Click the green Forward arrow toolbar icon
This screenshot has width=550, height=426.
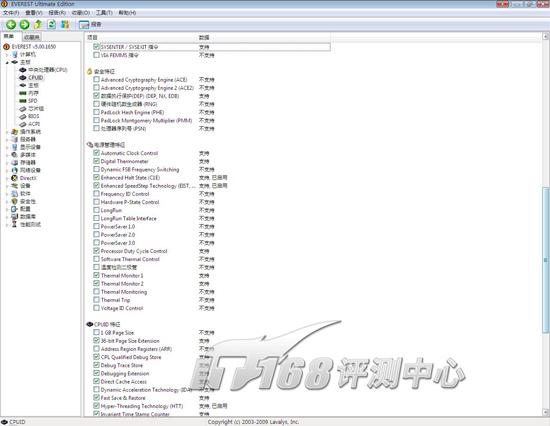pos(24,24)
